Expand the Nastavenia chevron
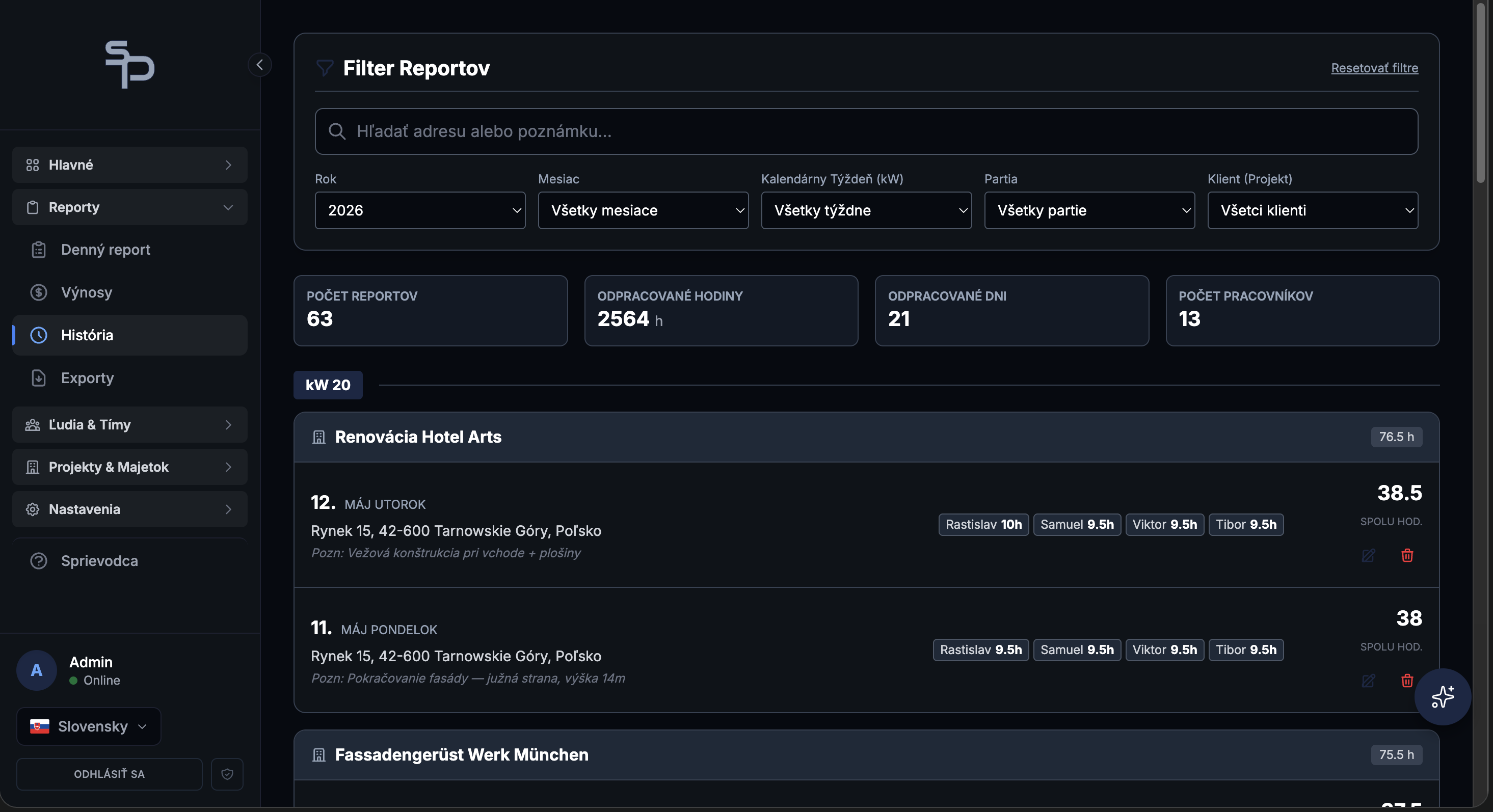This screenshot has width=1493, height=812. tap(228, 509)
